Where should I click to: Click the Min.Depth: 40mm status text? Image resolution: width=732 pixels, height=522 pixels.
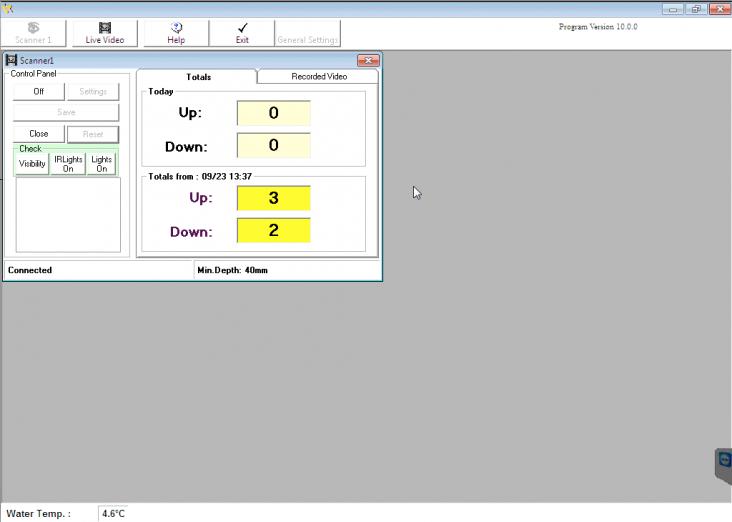(x=232, y=270)
